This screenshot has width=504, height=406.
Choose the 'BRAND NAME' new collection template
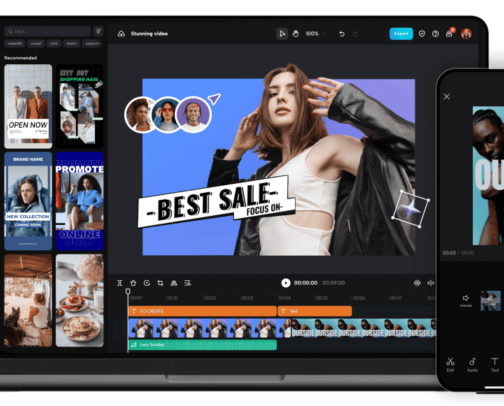click(x=28, y=201)
